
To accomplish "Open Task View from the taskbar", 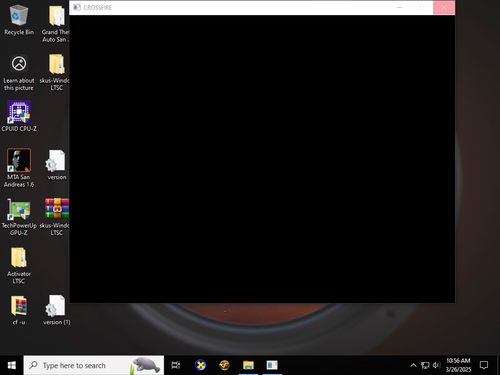I will [x=176, y=365].
